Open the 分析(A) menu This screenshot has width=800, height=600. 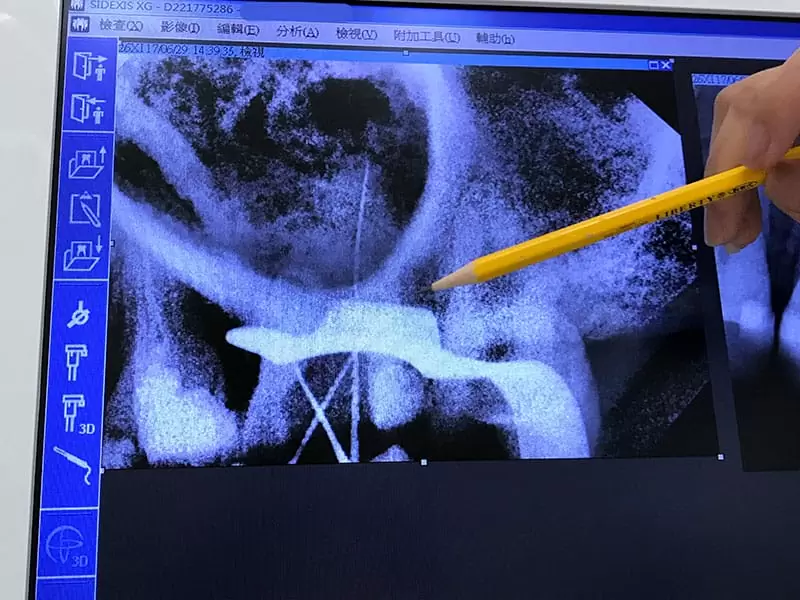tap(297, 32)
